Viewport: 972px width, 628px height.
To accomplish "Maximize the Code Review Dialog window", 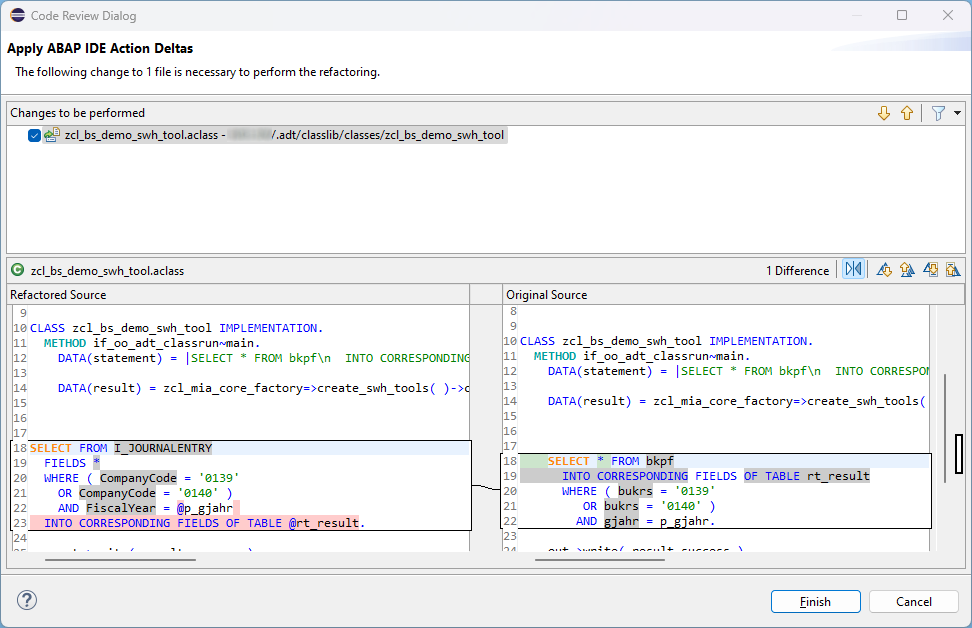I will tap(902, 15).
